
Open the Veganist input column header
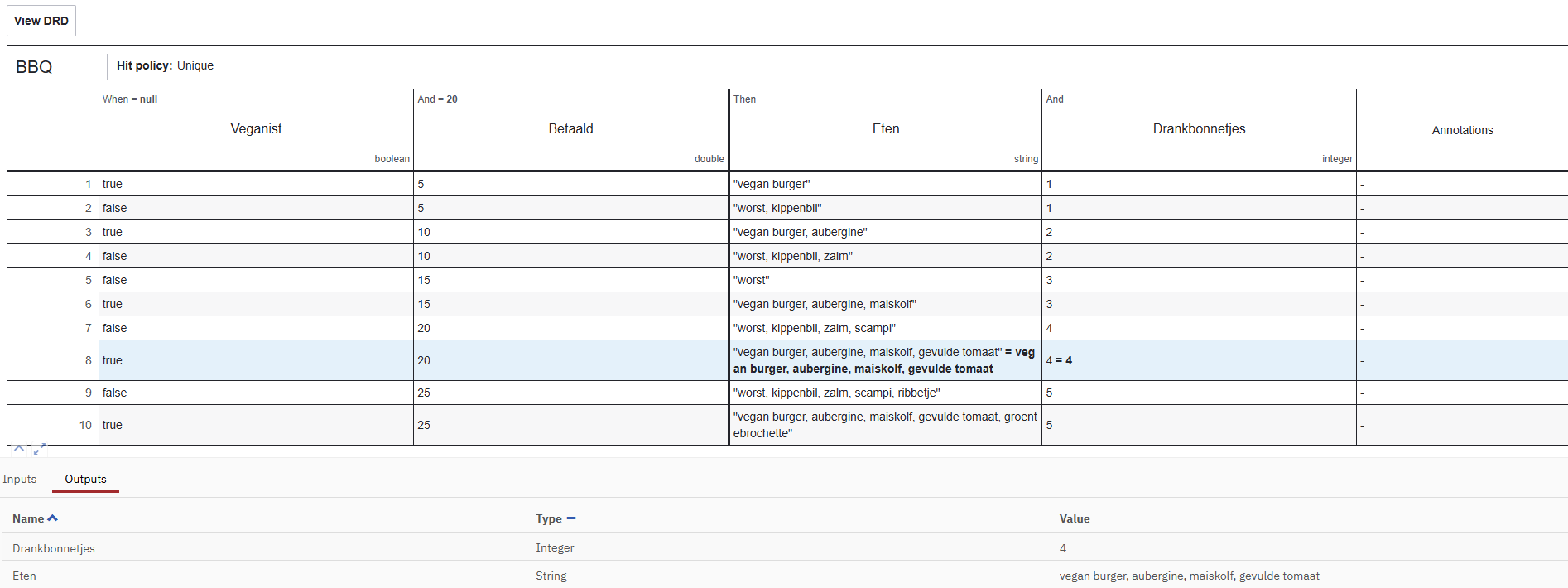click(x=256, y=128)
